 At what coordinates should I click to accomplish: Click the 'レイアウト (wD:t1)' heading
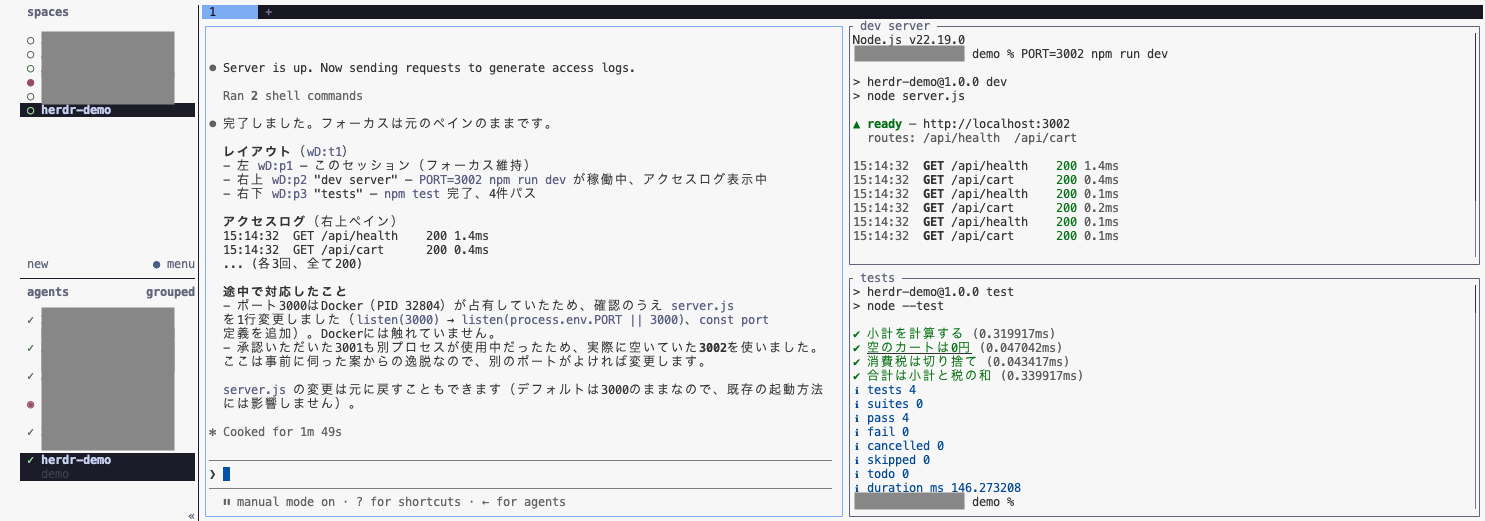[286, 152]
